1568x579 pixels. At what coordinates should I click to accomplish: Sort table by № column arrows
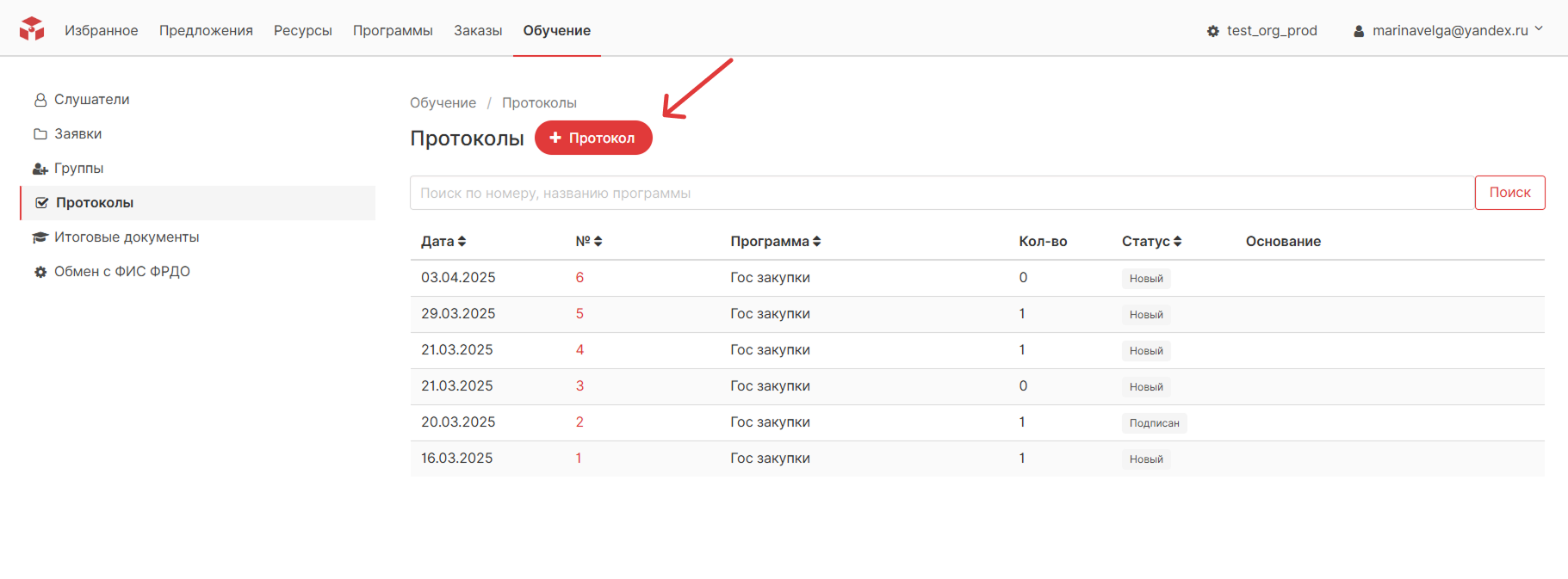pos(598,242)
